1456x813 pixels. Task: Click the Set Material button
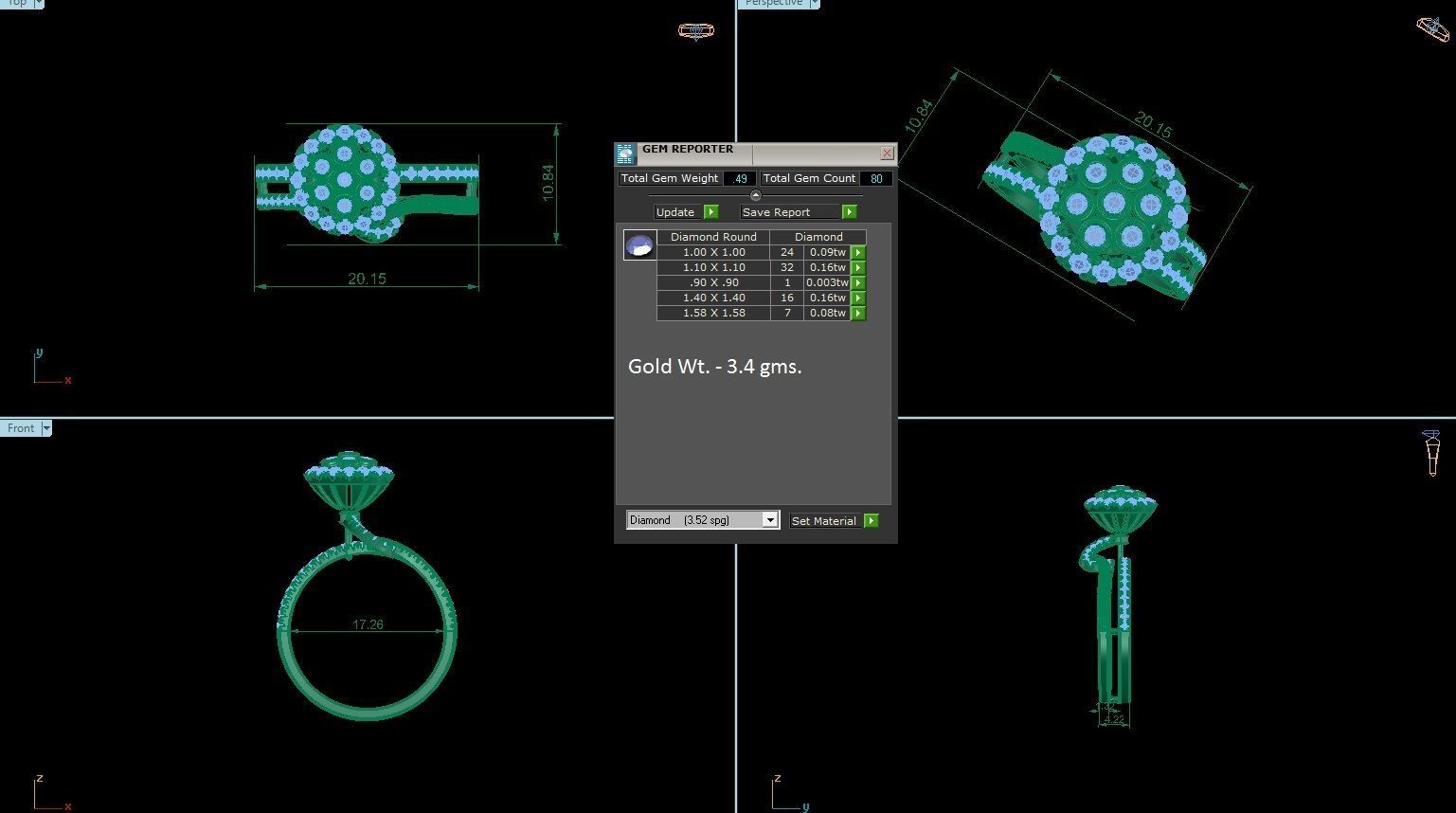pos(826,521)
